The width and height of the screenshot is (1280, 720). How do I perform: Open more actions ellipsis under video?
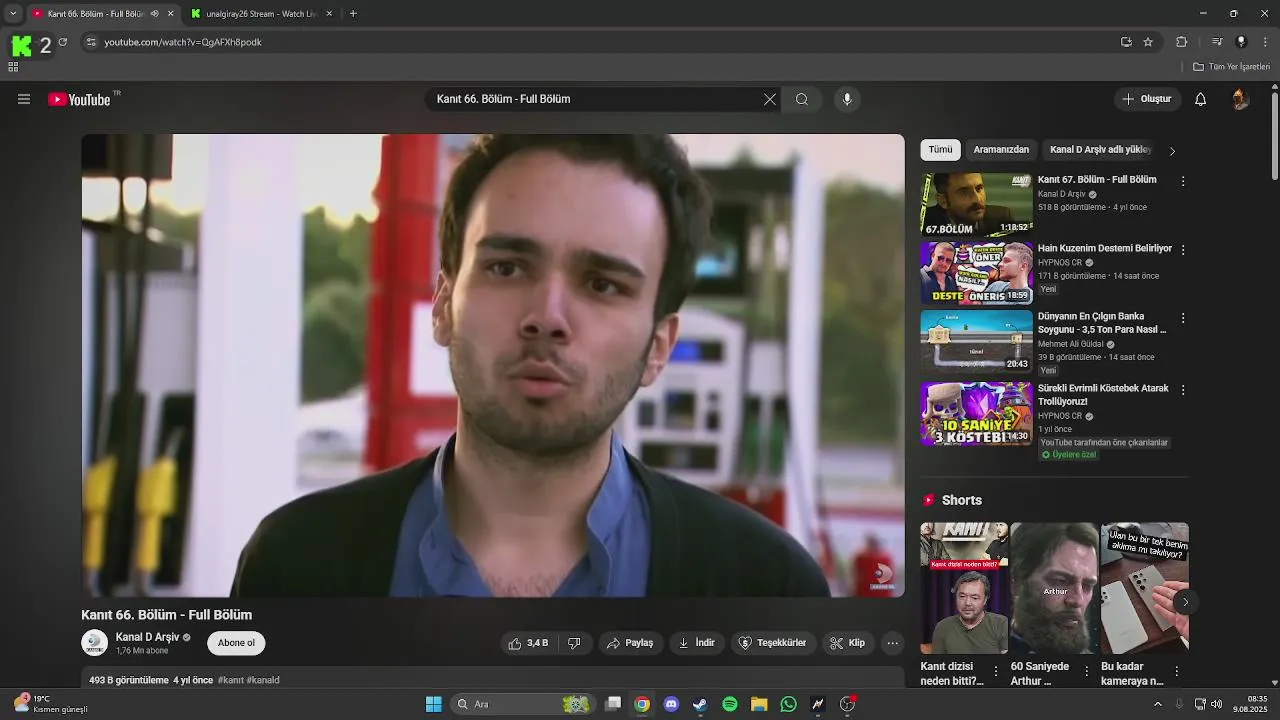tap(893, 643)
